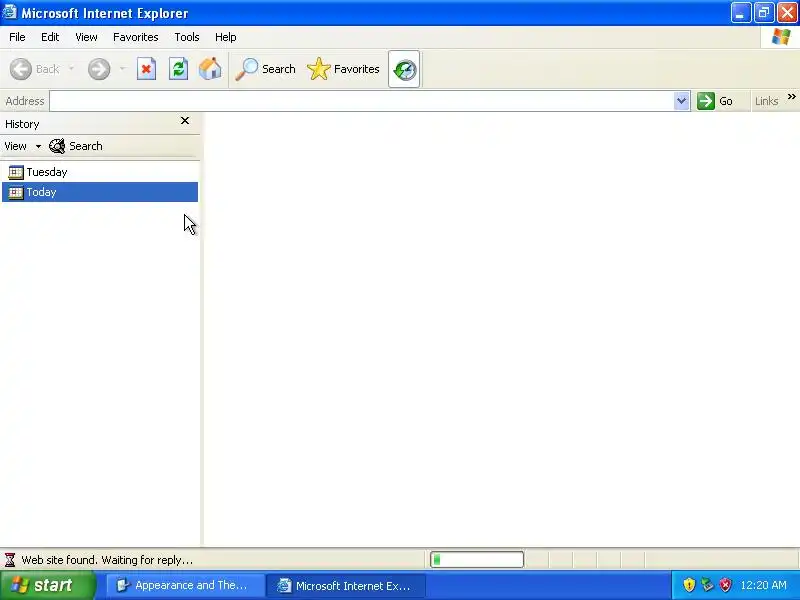Minimize the Internet Explorer window
The height and width of the screenshot is (600, 800).
(x=740, y=13)
